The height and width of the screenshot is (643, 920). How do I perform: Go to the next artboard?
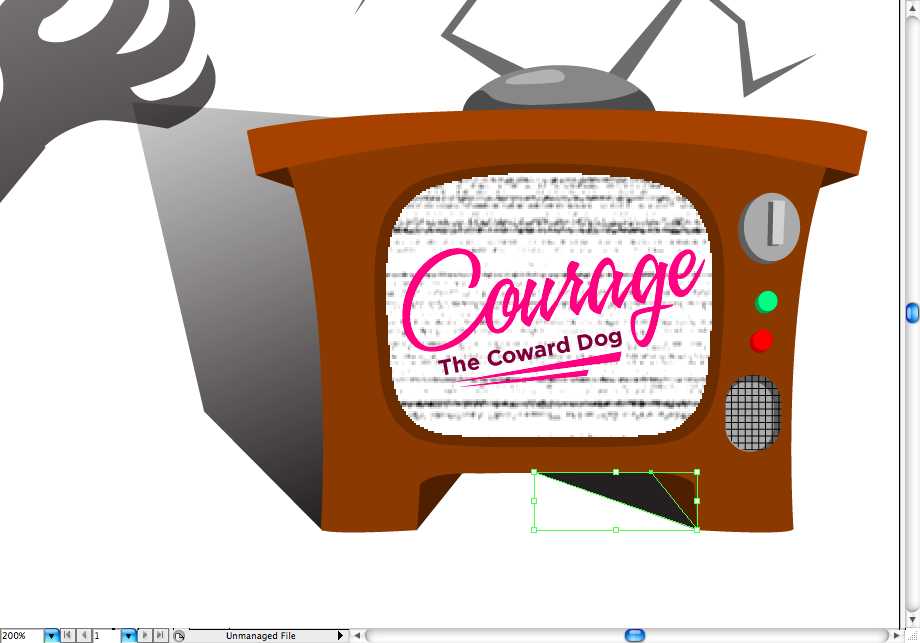click(145, 635)
